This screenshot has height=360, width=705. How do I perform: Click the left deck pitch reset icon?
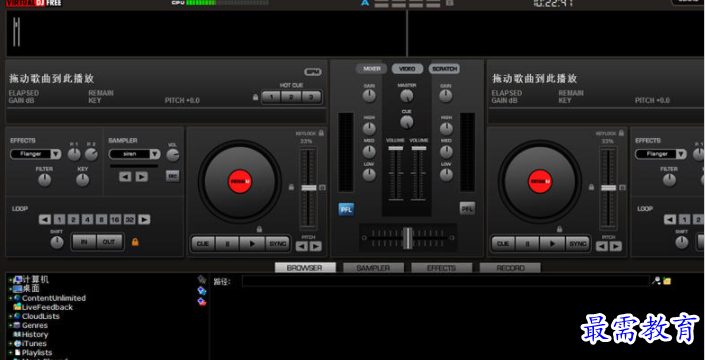[322, 187]
